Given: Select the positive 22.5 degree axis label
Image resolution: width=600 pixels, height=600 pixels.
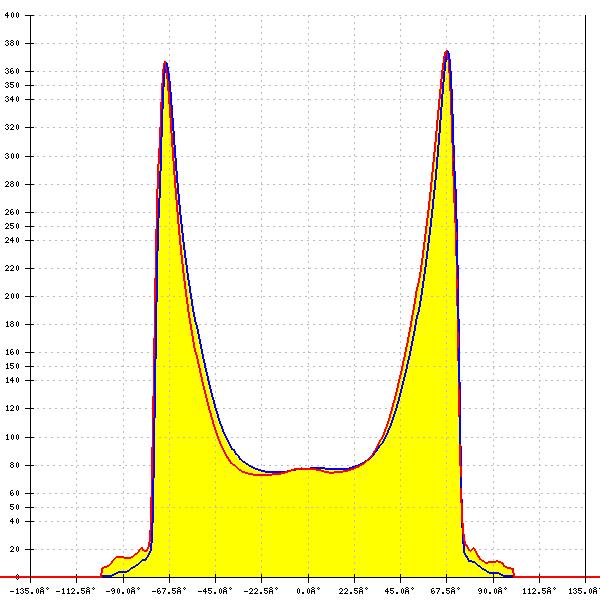Looking at the screenshot, I should [354, 591].
